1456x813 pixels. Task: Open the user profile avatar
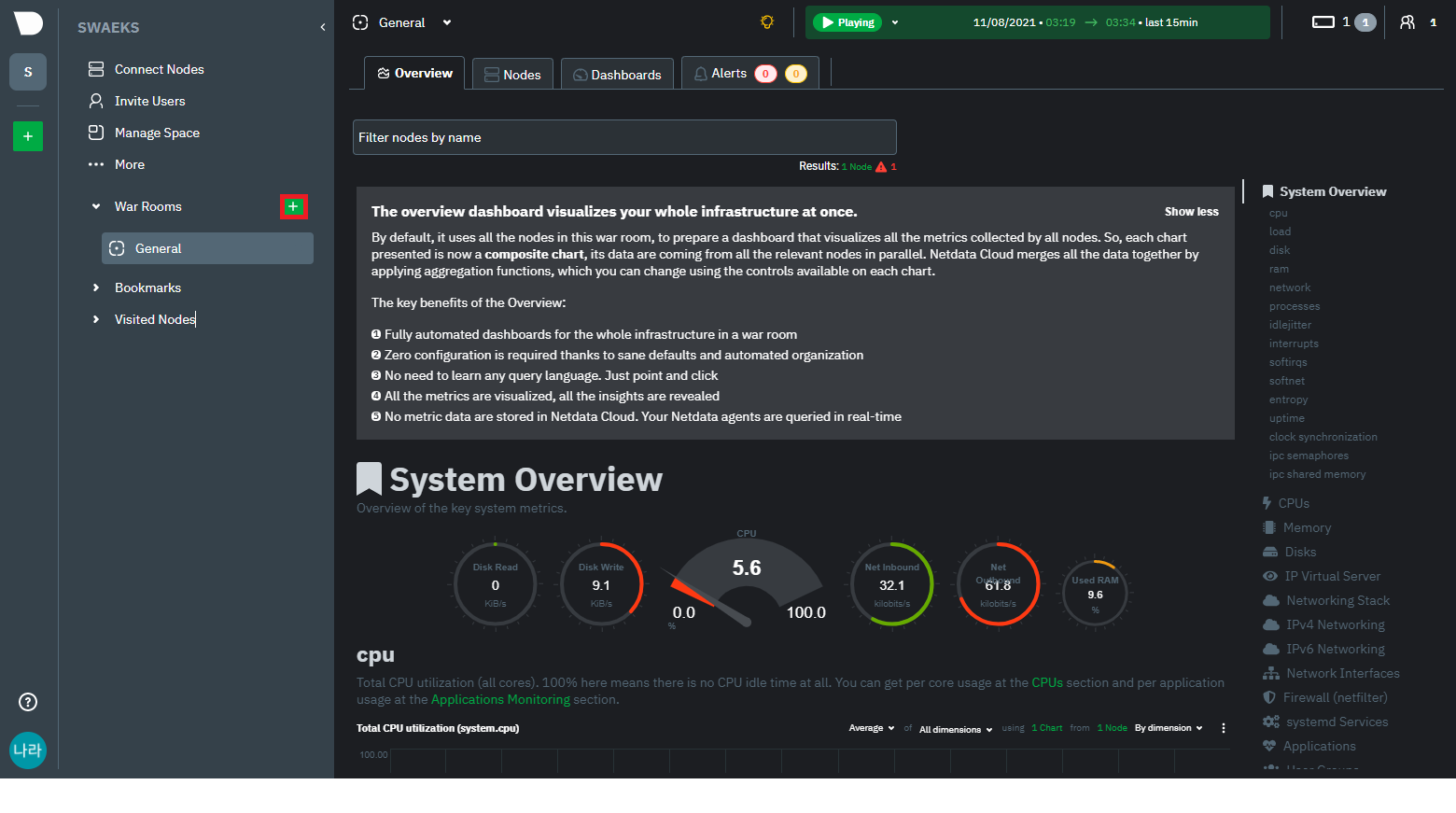pyautogui.click(x=28, y=750)
